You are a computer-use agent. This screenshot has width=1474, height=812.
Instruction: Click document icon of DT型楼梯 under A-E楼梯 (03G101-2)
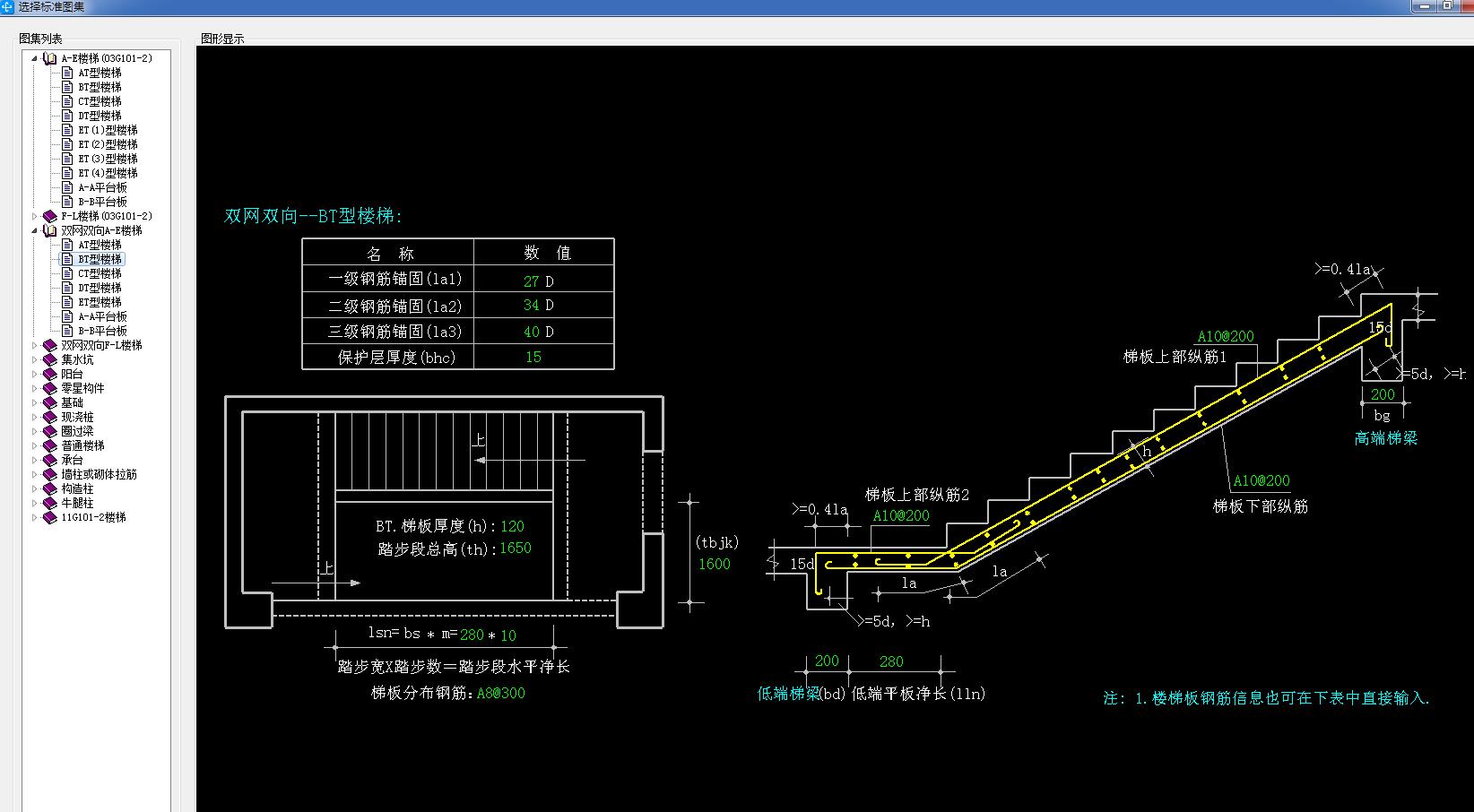pyautogui.click(x=67, y=116)
